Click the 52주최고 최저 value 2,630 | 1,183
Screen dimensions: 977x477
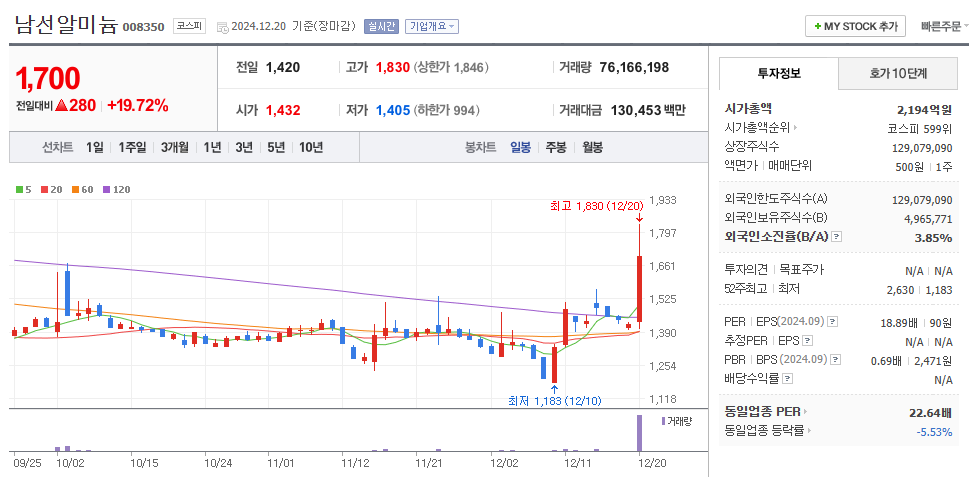click(x=919, y=290)
